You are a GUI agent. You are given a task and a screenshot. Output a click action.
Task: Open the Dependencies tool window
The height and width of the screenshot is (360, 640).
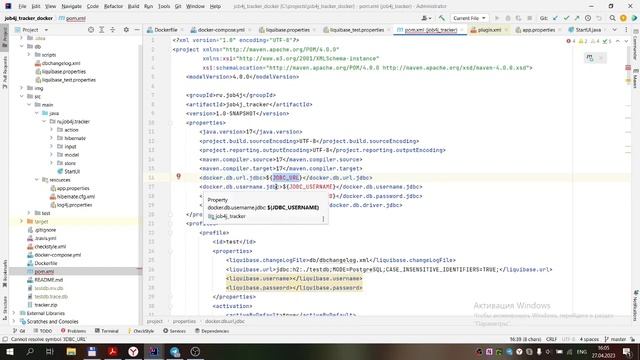tap(212, 331)
